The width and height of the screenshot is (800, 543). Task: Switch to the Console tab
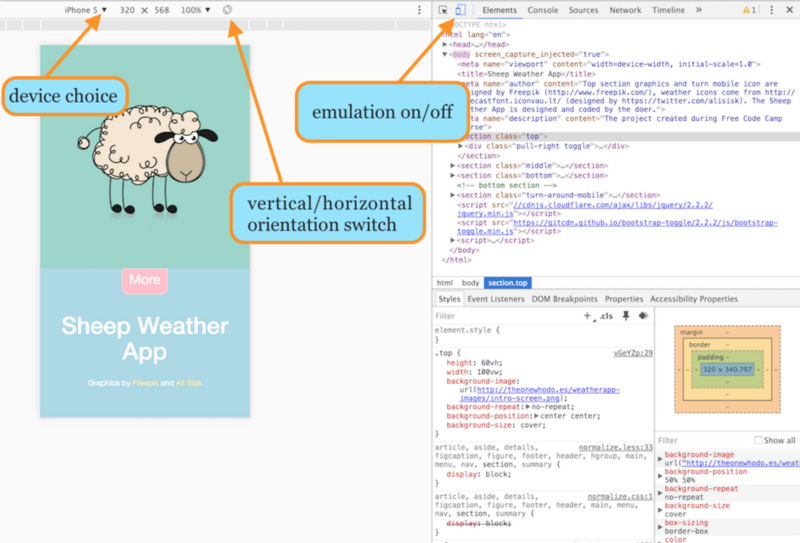click(543, 10)
